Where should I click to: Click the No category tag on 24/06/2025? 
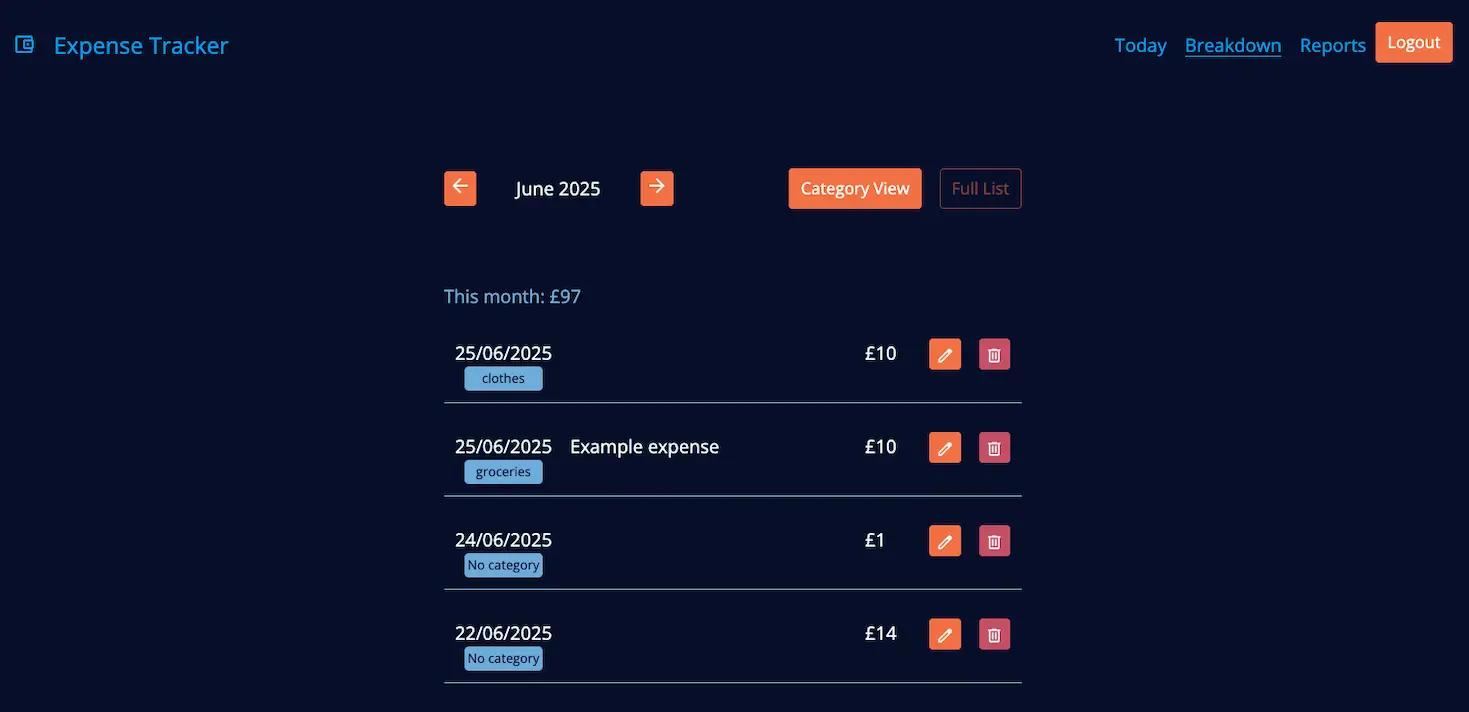point(503,564)
